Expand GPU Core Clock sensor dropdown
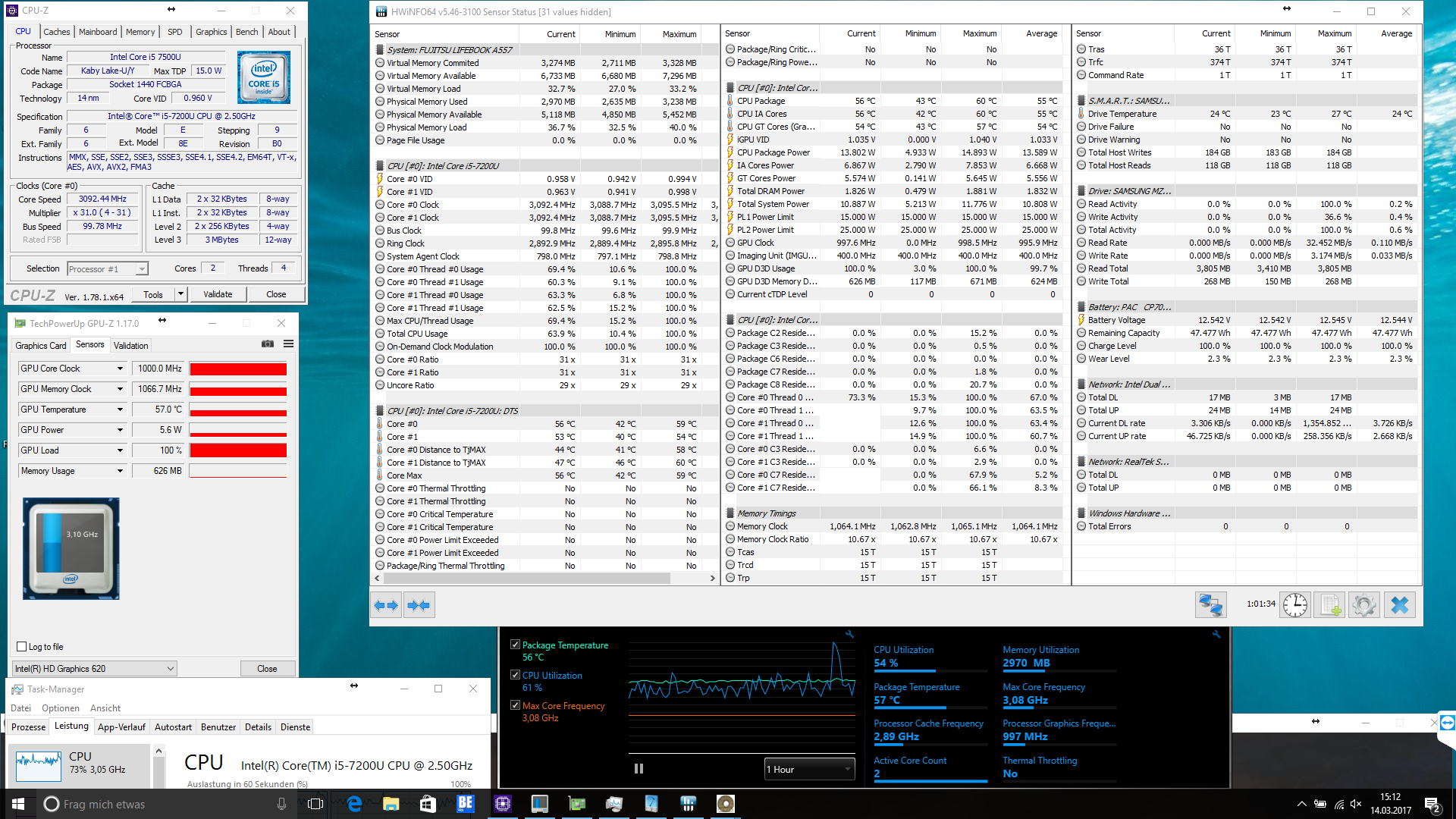 [120, 369]
